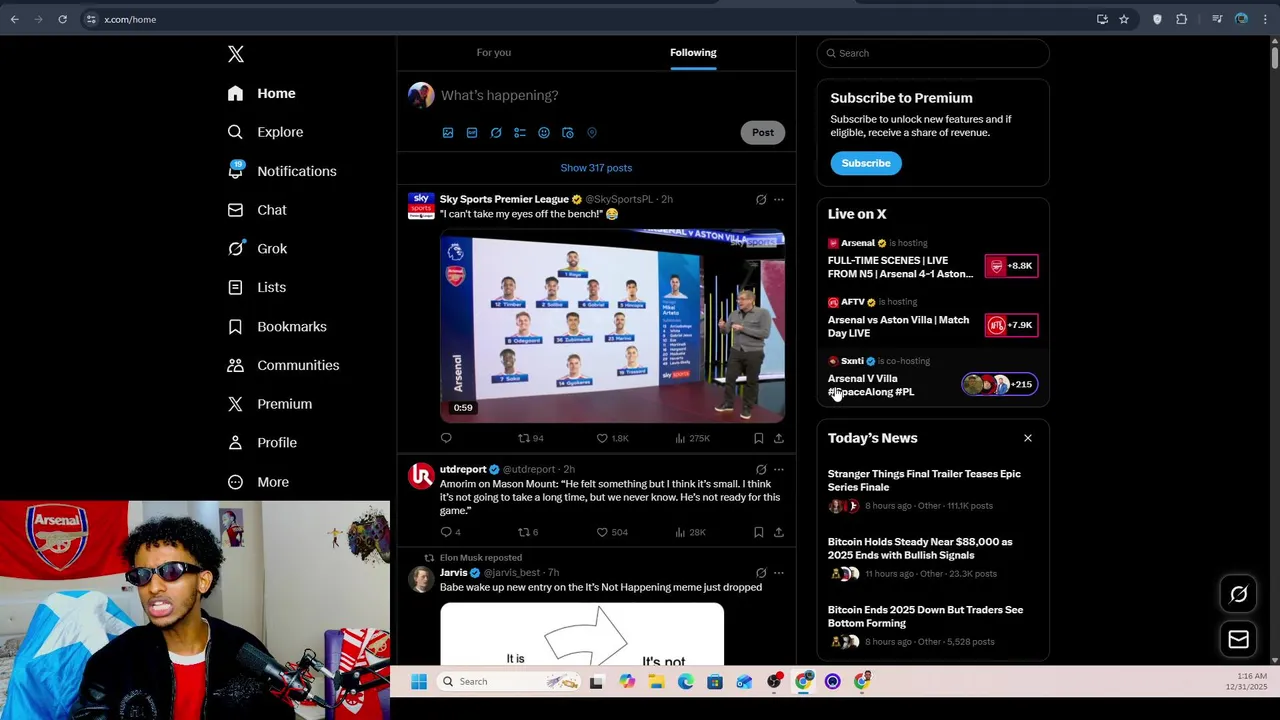The image size is (1280, 720).
Task: Click the X Search box
Action: click(x=933, y=53)
